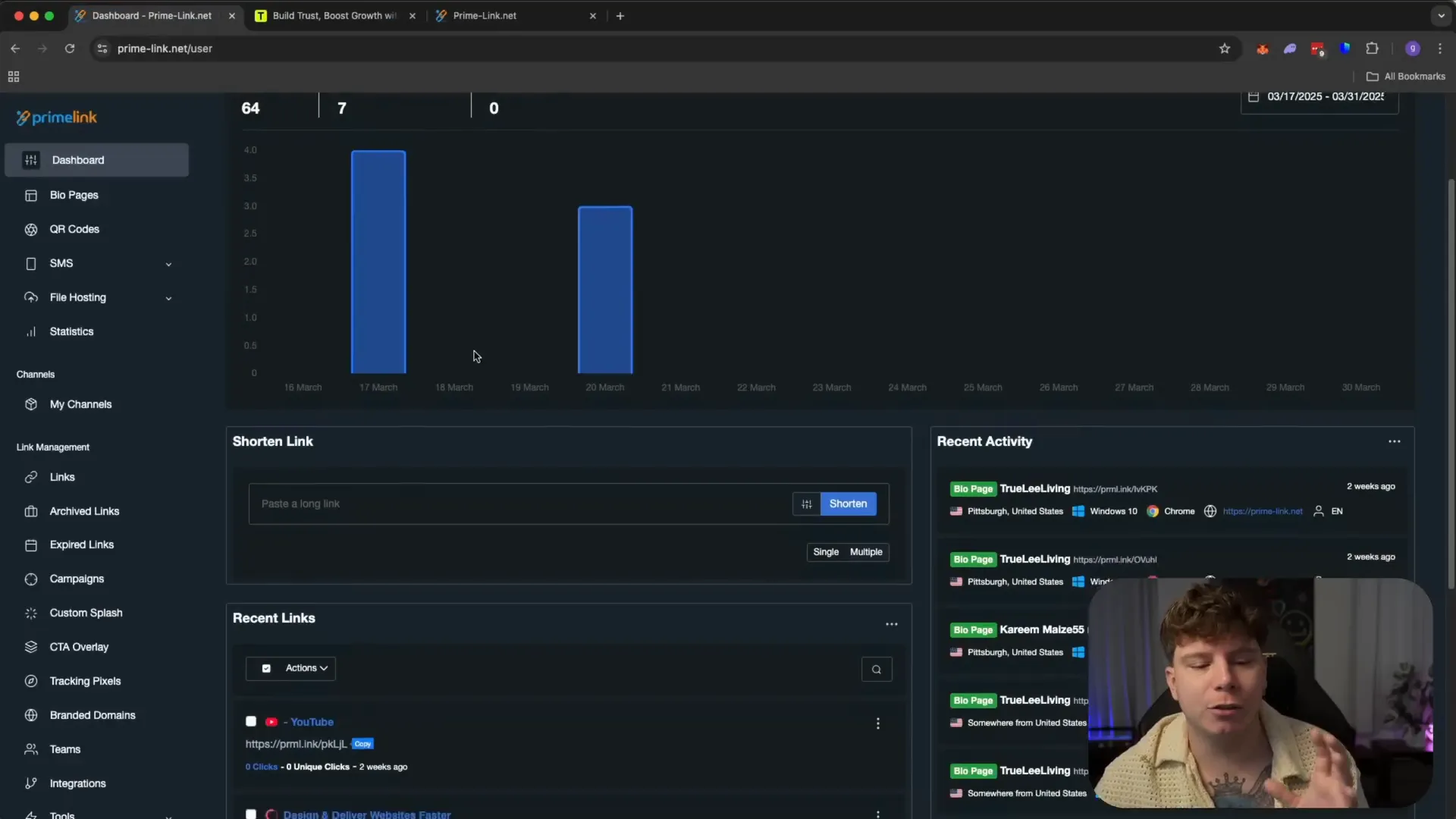Image resolution: width=1456 pixels, height=819 pixels.
Task: Open Recent Links three-dot menu
Action: tap(892, 625)
